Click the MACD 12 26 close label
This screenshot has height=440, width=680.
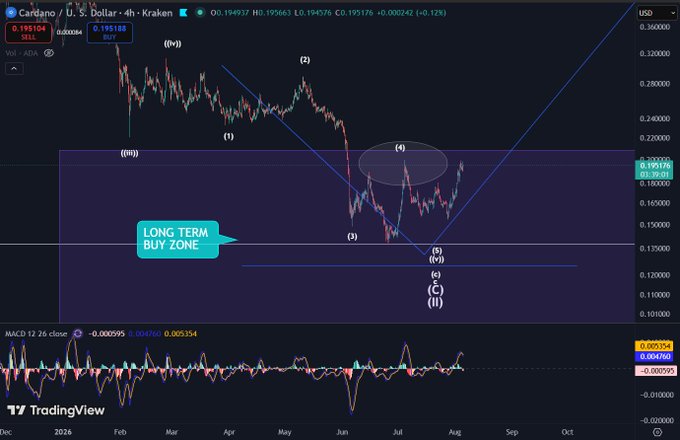pyautogui.click(x=36, y=333)
